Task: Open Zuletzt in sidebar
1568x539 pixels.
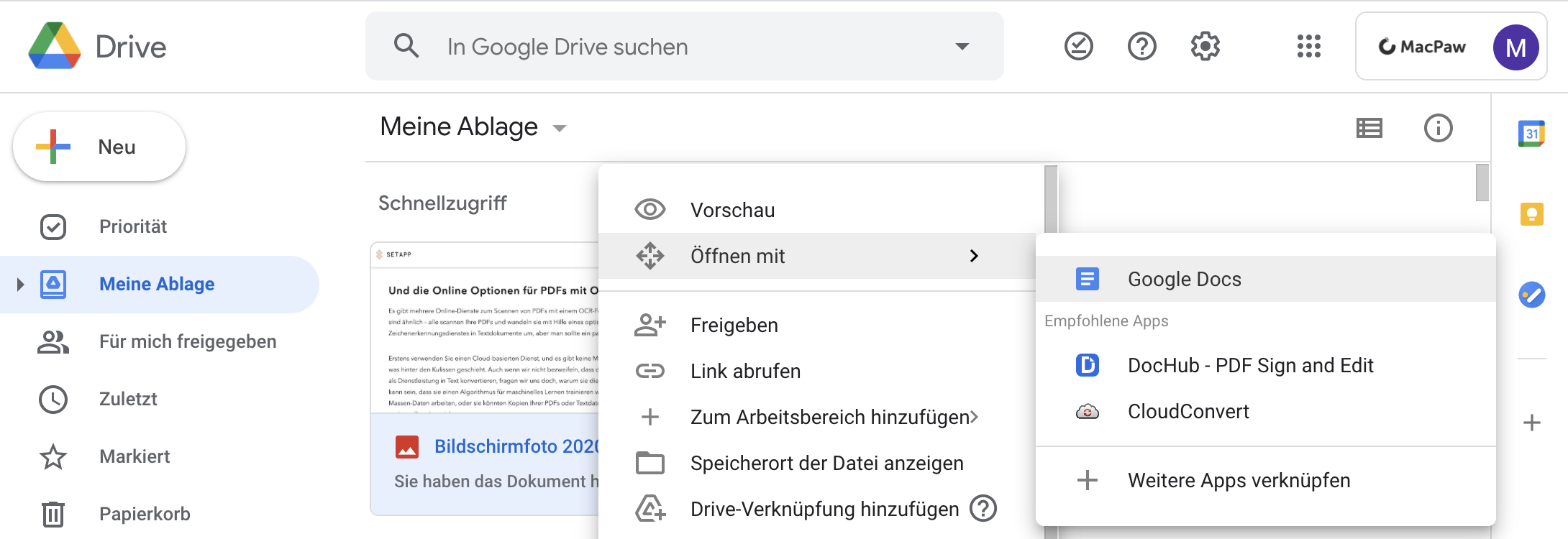Action: coord(160,400)
